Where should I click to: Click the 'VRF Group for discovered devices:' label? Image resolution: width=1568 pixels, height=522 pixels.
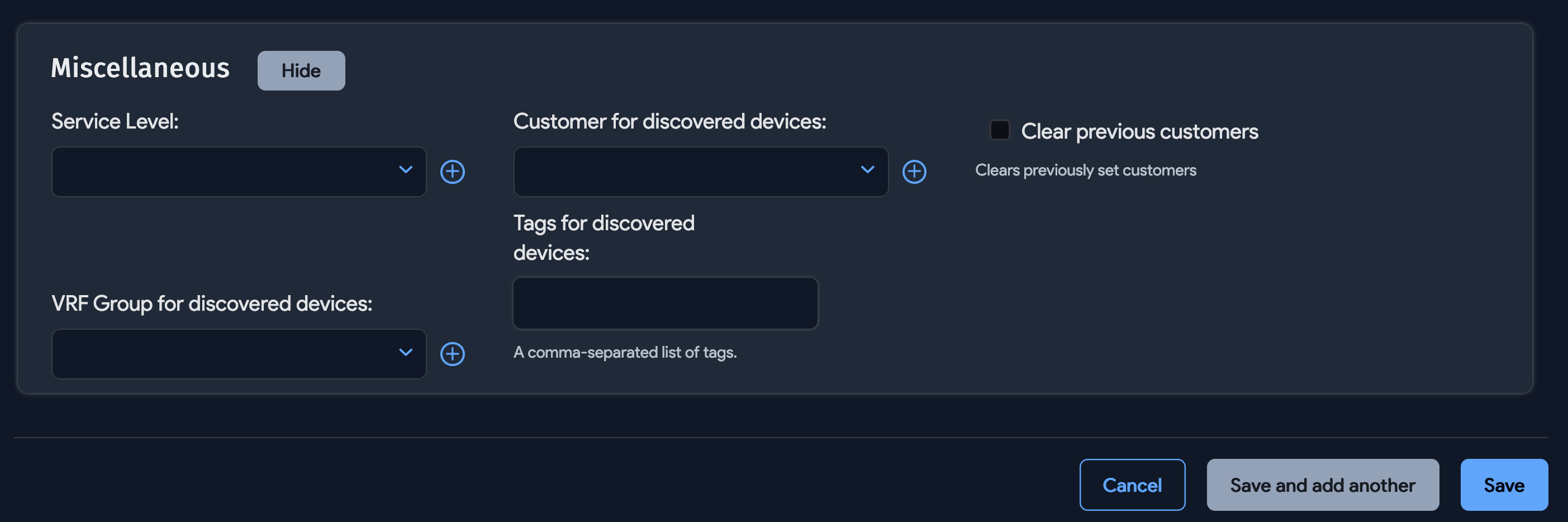click(212, 303)
